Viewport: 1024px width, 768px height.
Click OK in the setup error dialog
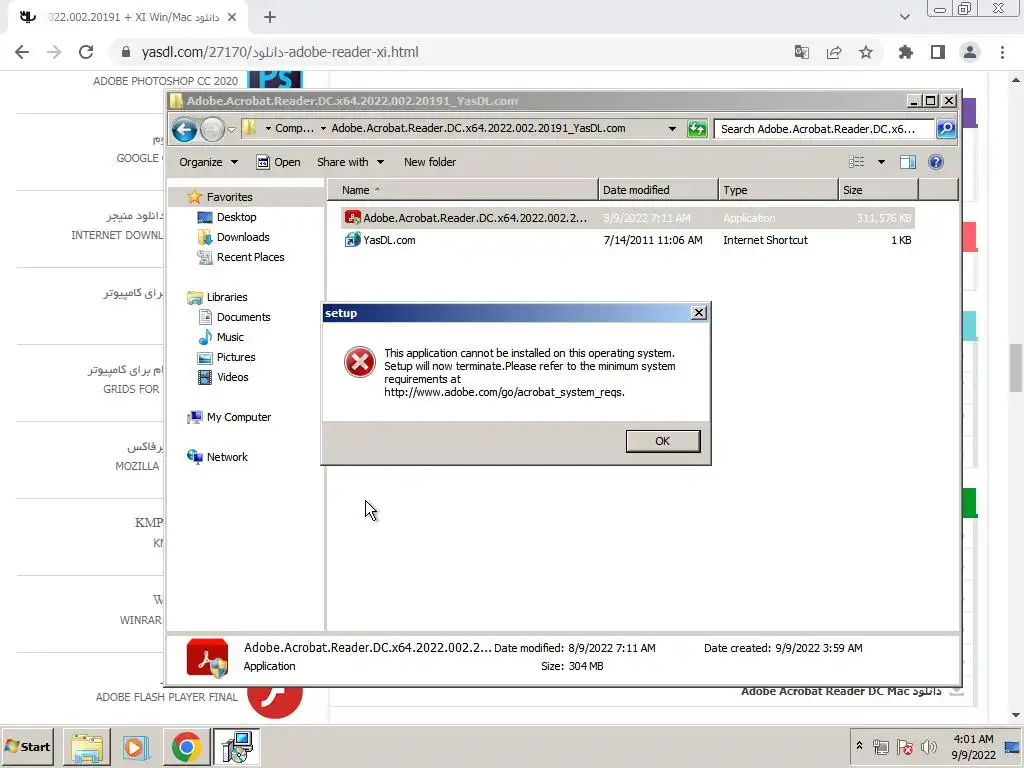coord(662,441)
